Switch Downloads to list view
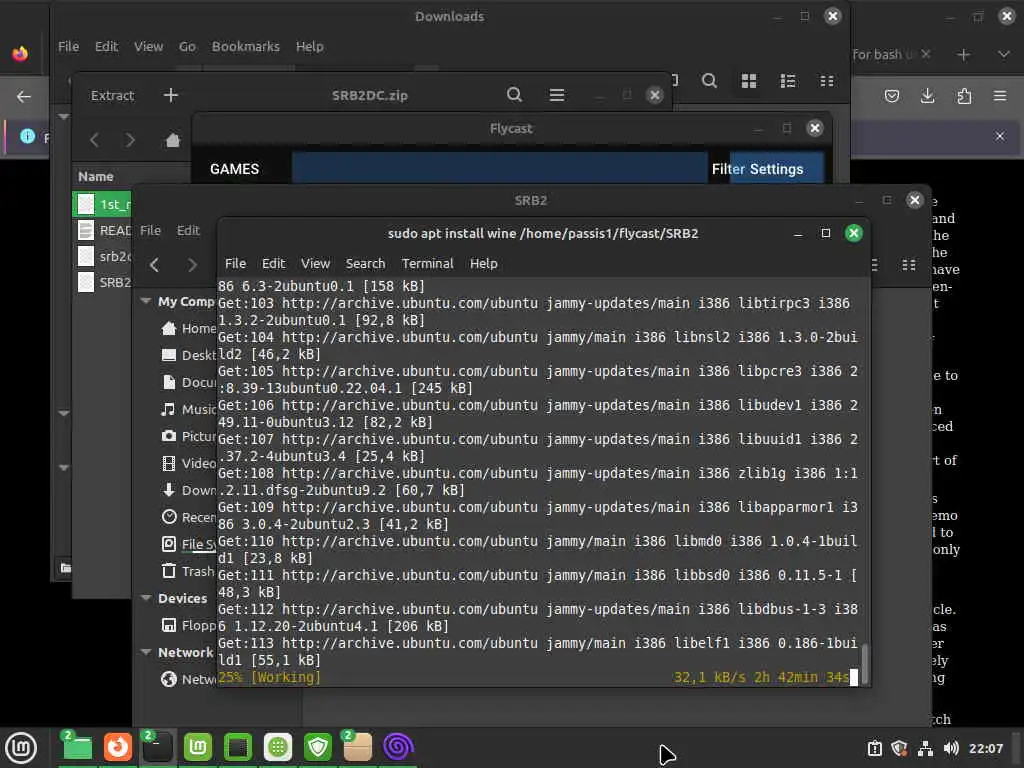Image resolution: width=1024 pixels, height=768 pixels. (x=788, y=80)
